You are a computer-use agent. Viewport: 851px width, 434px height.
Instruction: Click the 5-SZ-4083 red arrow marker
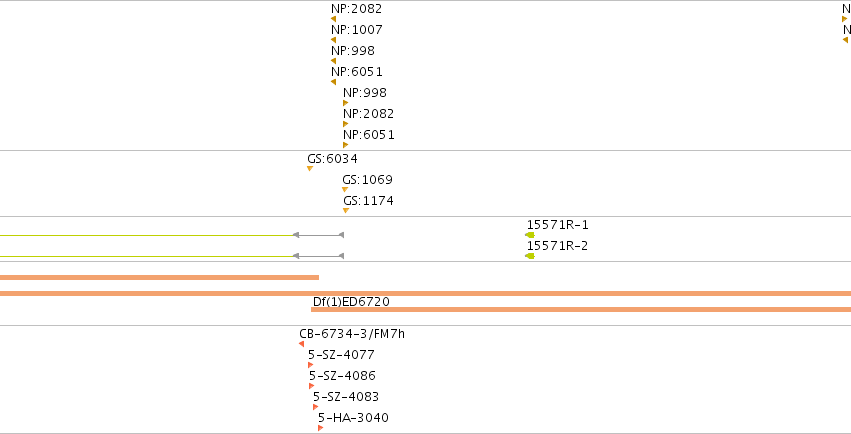tap(315, 407)
